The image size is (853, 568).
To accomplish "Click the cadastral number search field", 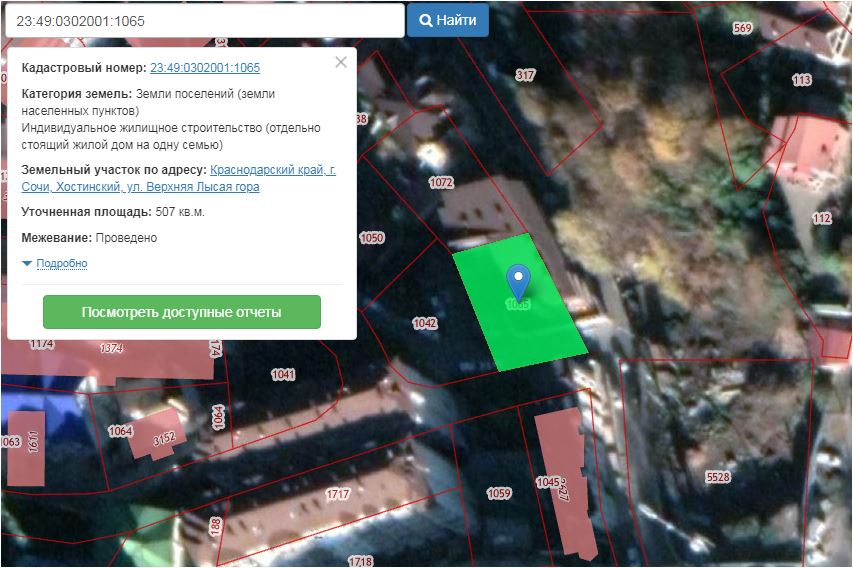I will click(203, 20).
